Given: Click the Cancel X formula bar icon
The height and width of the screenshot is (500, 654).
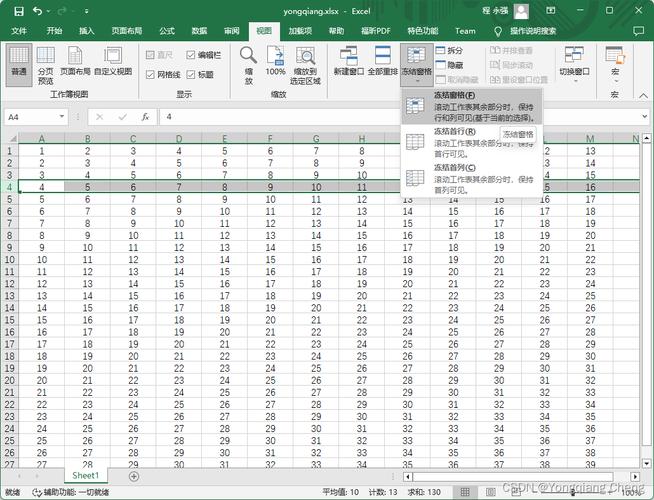Looking at the screenshot, I should click(x=99, y=117).
